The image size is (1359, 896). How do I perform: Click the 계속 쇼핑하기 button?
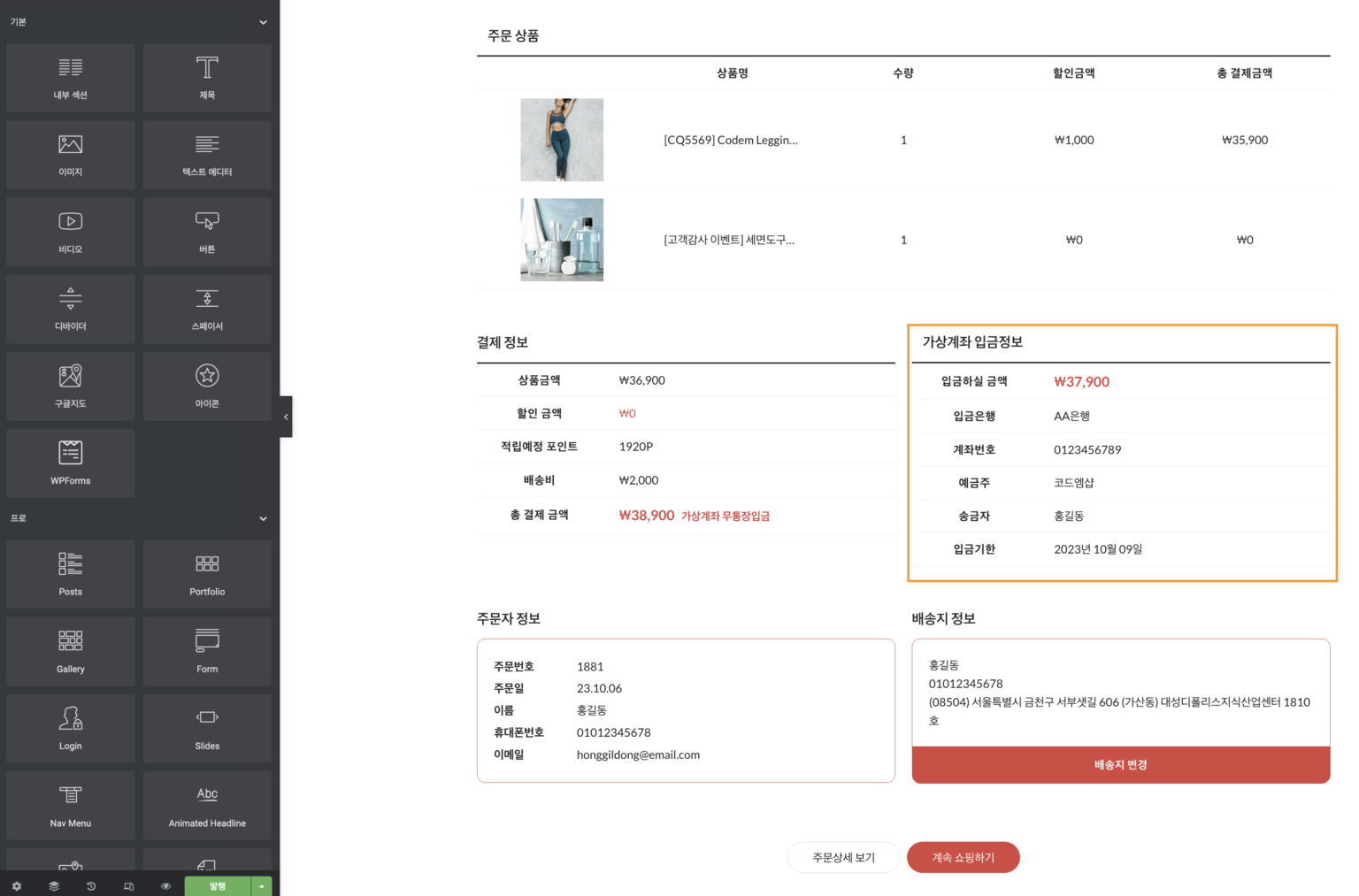963,857
